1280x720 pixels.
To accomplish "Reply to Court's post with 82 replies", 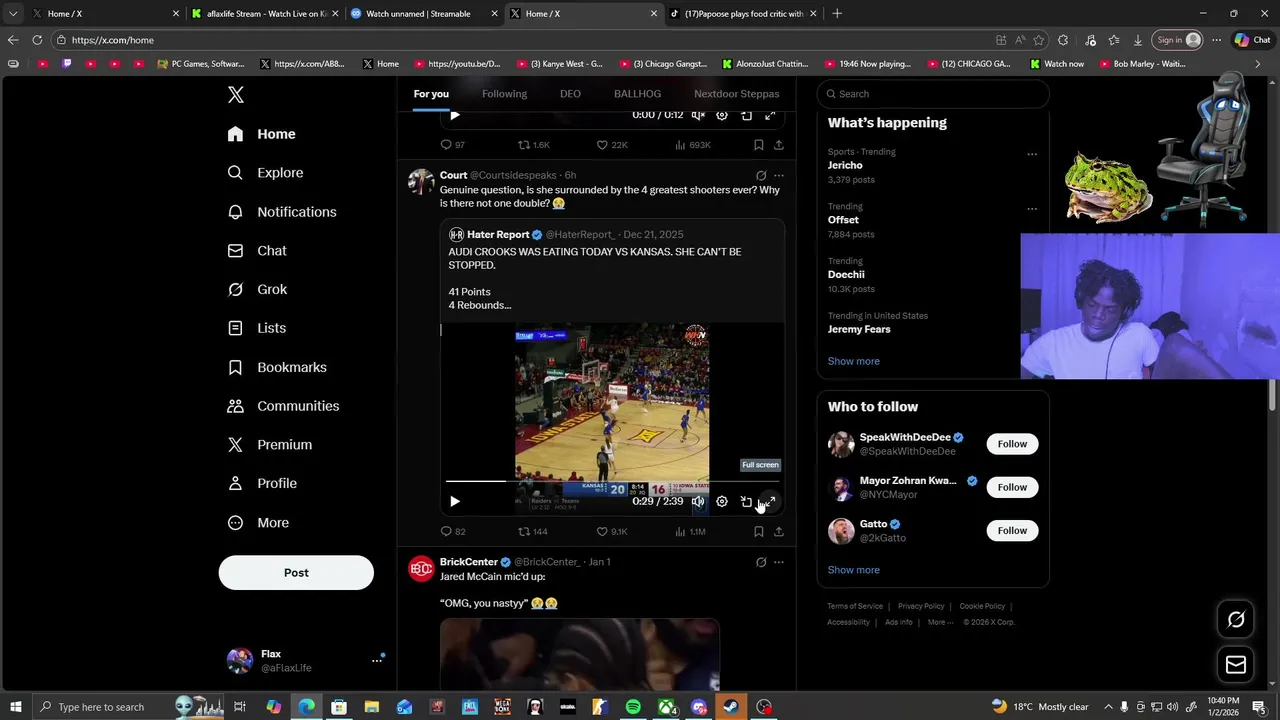I will pyautogui.click(x=453, y=532).
